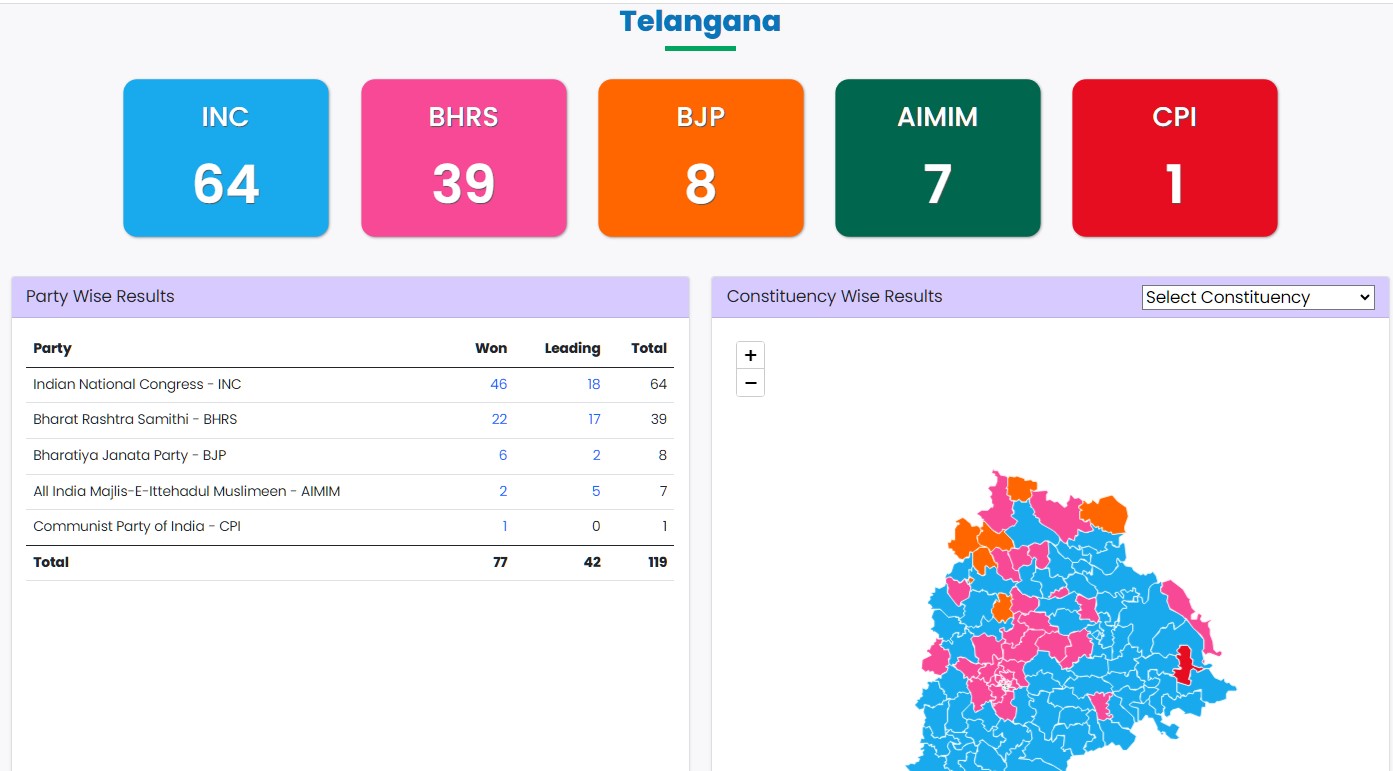Image resolution: width=1393 pixels, height=771 pixels.
Task: Click the INC total value 64
Action: pos(658,384)
